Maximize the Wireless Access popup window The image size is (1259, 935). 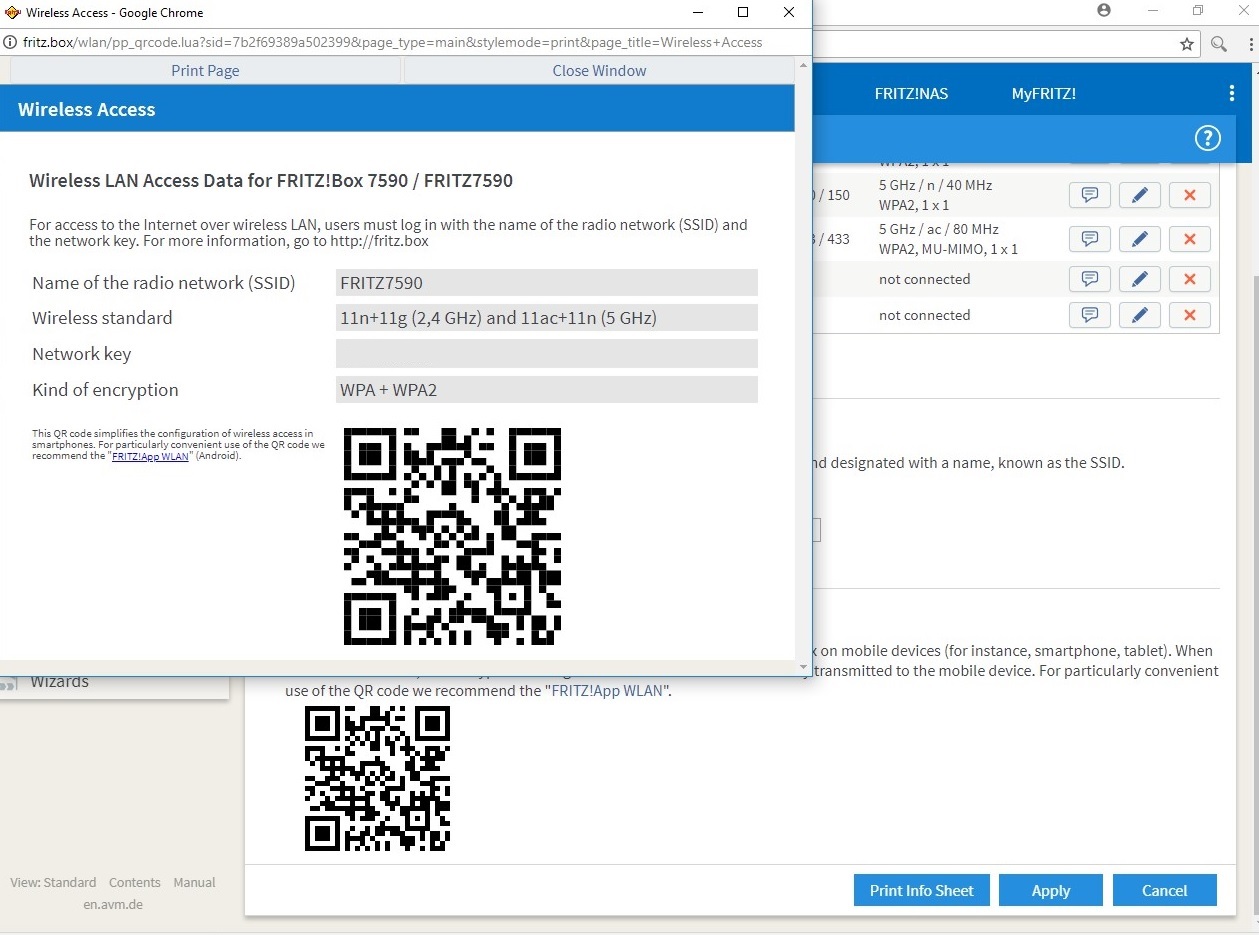[x=743, y=12]
